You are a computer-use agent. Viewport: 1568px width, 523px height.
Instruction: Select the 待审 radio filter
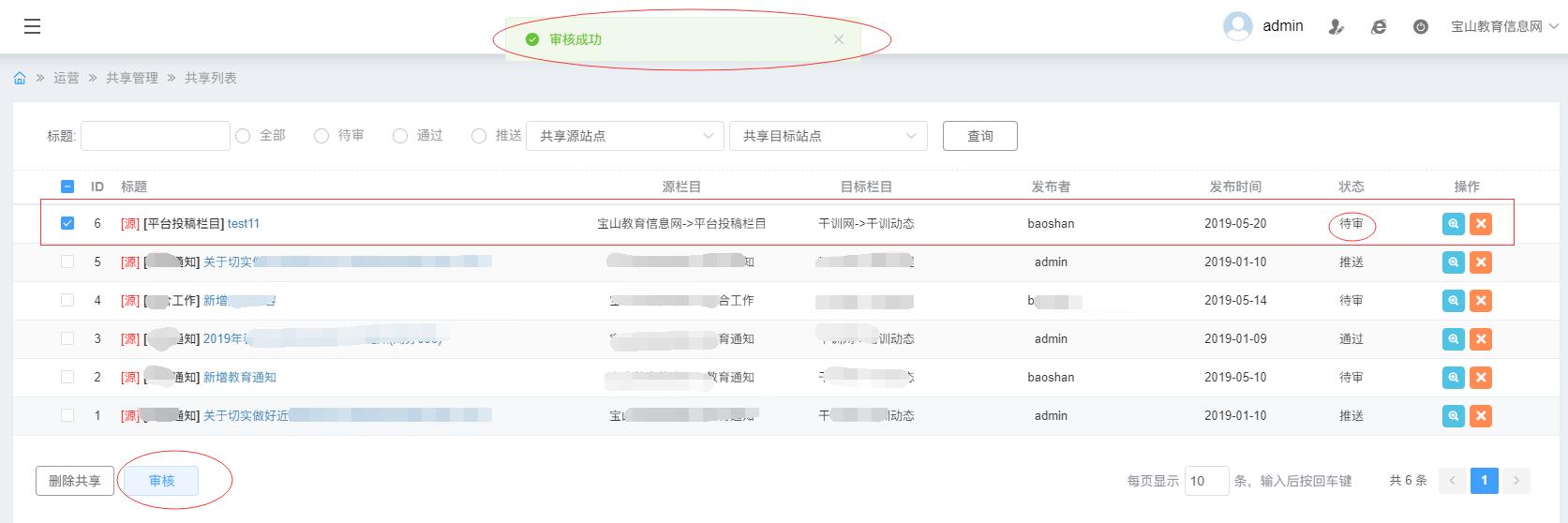[321, 136]
